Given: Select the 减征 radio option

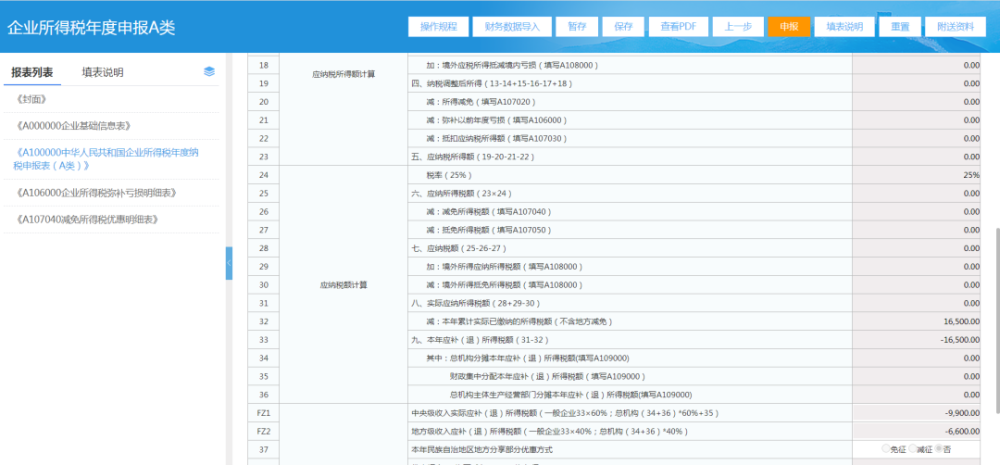Looking at the screenshot, I should pyautogui.click(x=920, y=449).
